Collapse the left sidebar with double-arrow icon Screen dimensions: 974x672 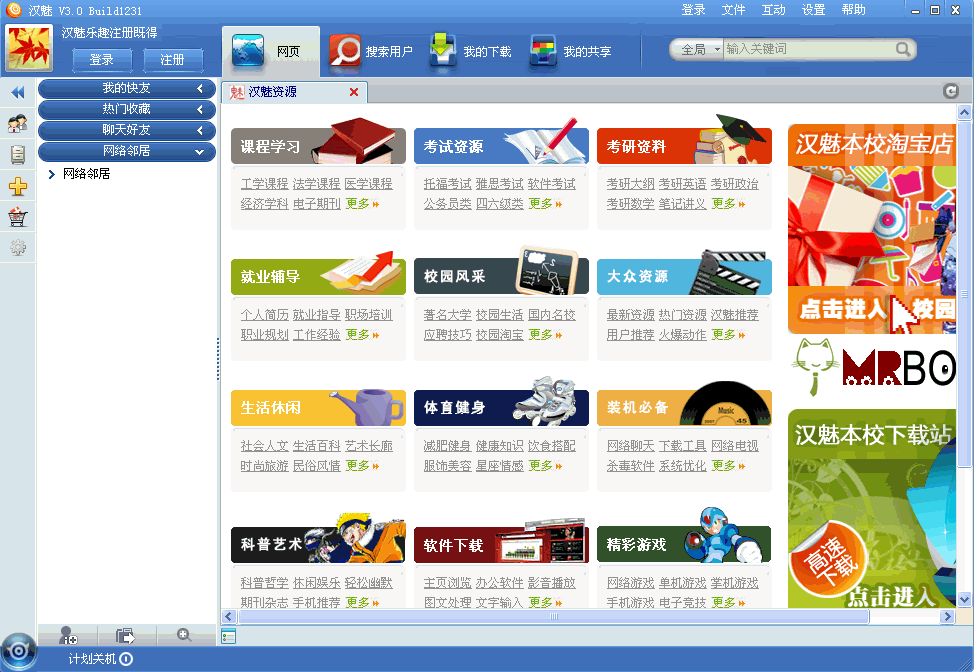pos(17,93)
